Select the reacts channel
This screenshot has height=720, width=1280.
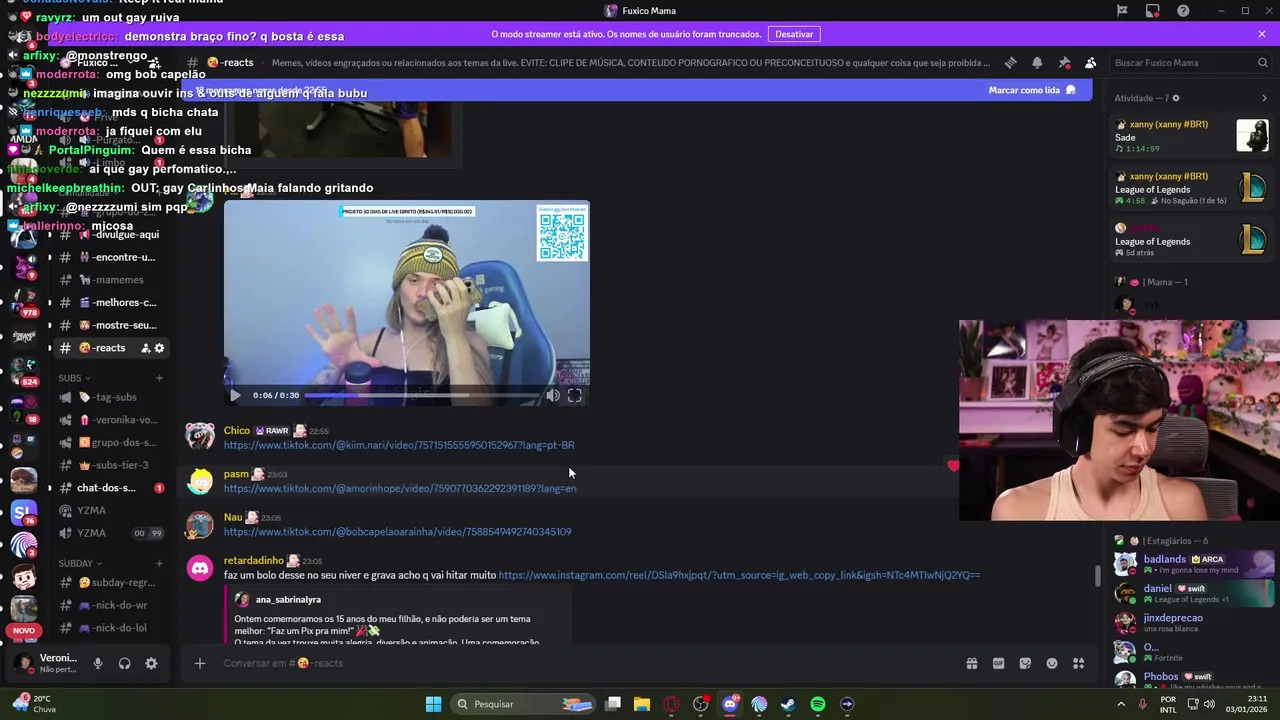coord(110,348)
